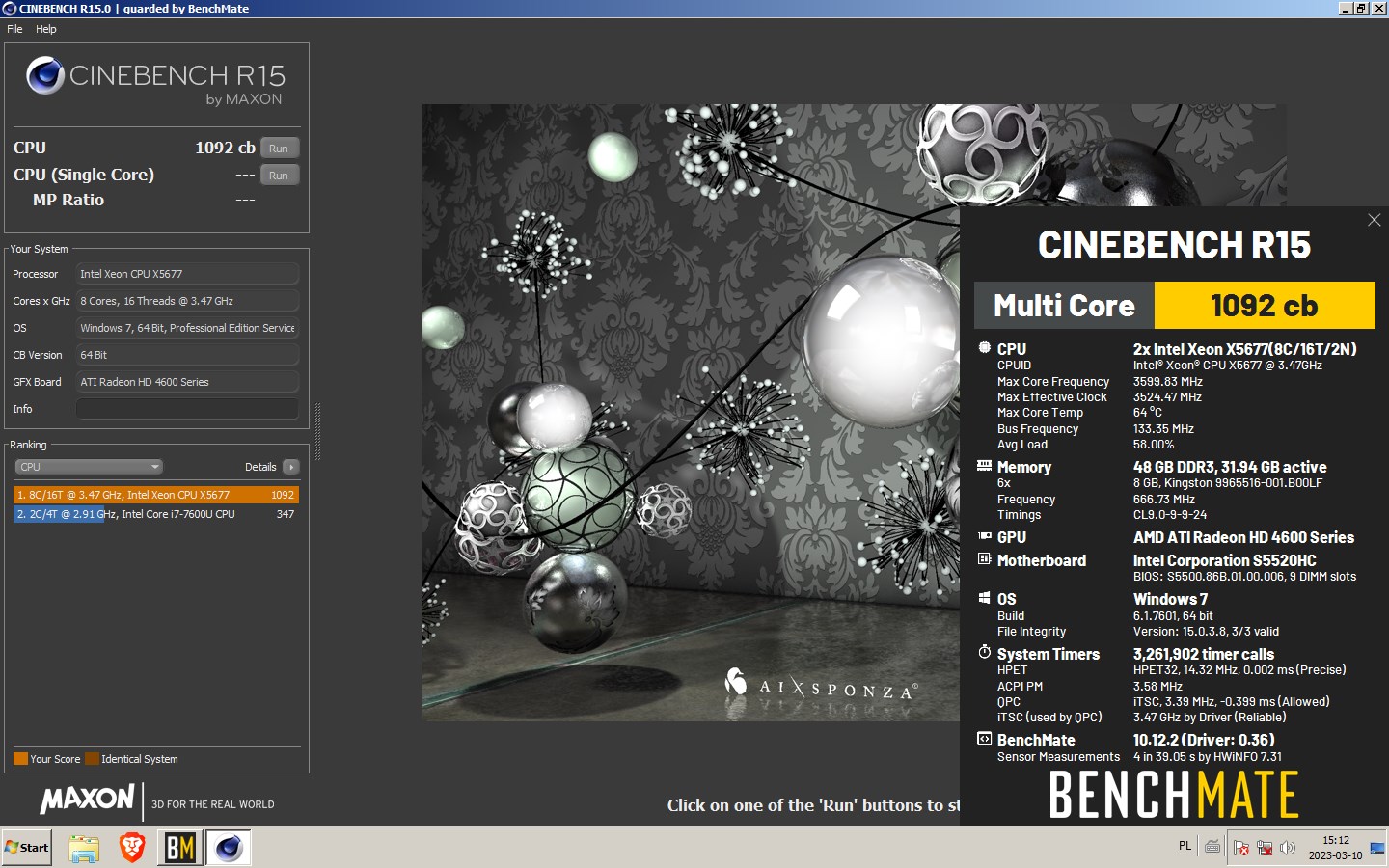Screen dimensions: 1389x868
Task: Click the Memory icon in BenchMate
Action: (984, 466)
